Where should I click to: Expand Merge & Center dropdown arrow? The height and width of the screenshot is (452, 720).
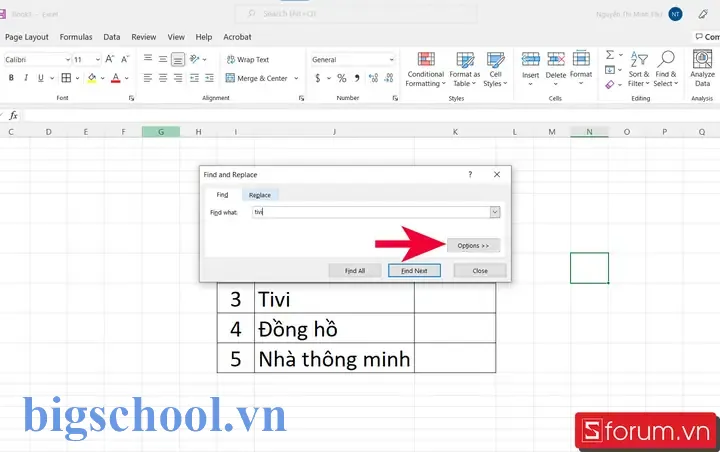[296, 78]
